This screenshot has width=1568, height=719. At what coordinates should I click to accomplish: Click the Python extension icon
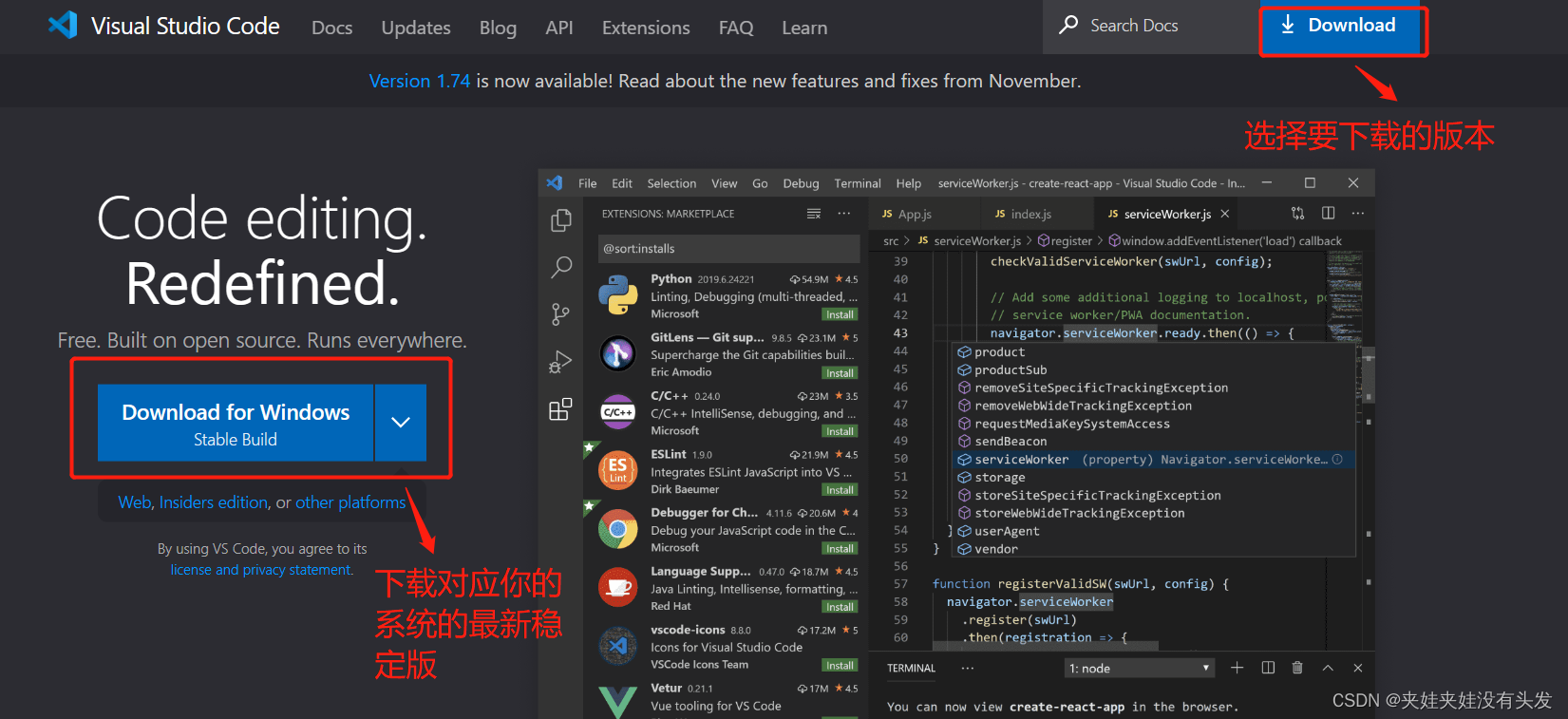click(x=618, y=295)
